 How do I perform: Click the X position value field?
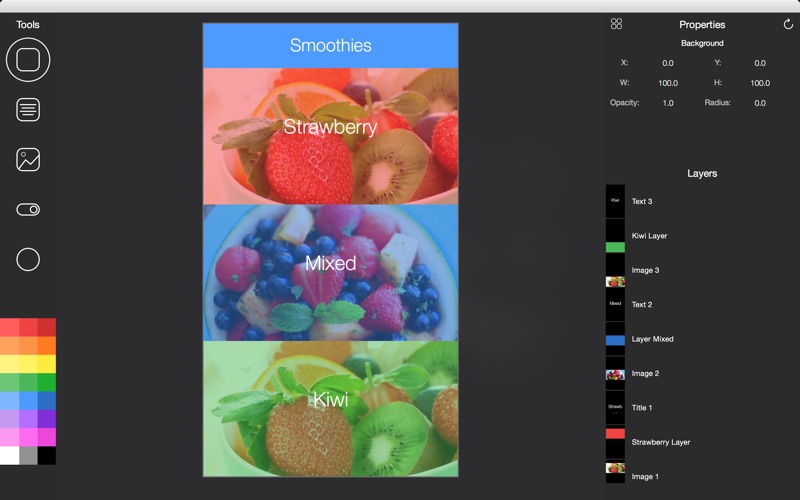point(667,63)
